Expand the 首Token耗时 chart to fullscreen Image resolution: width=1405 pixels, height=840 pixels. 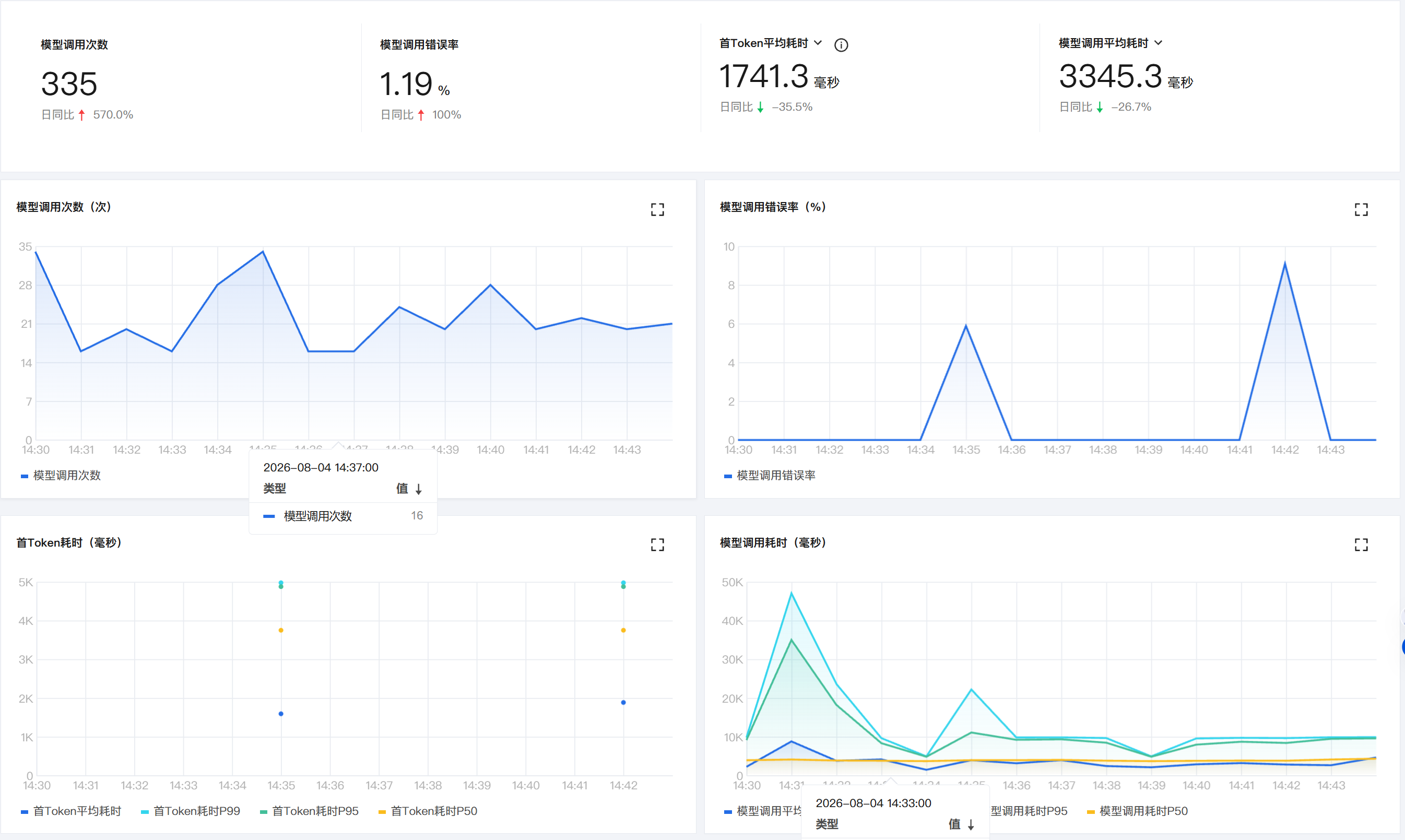[657, 545]
